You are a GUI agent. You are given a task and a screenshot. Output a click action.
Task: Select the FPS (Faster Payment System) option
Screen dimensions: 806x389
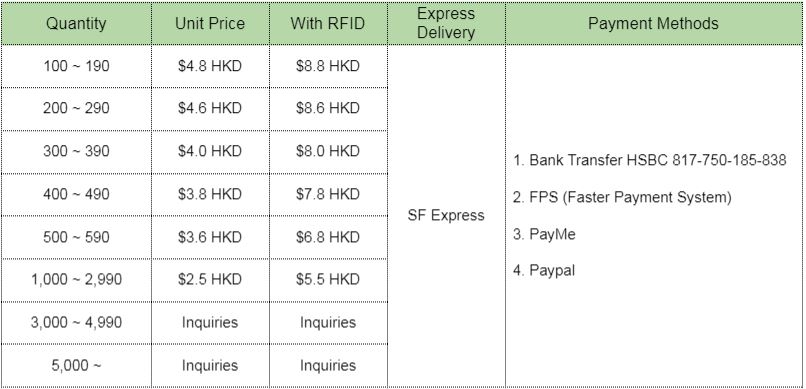click(622, 197)
